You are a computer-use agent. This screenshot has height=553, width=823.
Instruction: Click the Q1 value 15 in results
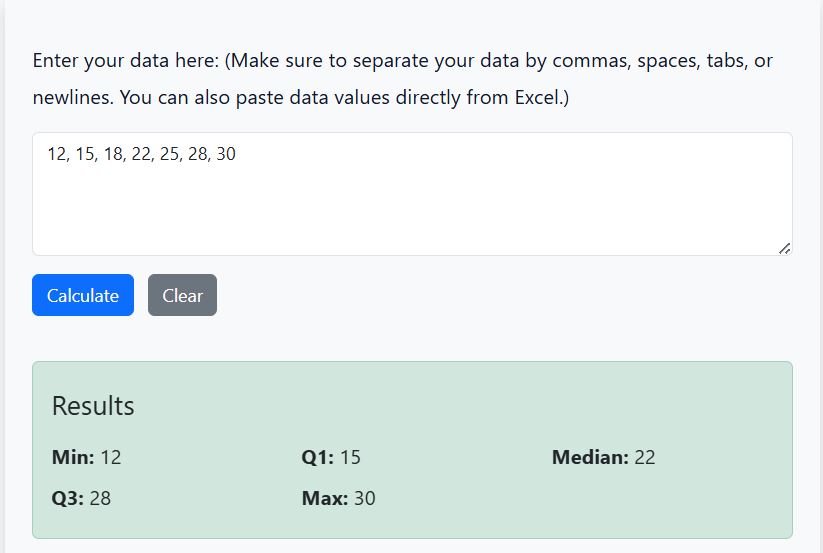pos(350,457)
